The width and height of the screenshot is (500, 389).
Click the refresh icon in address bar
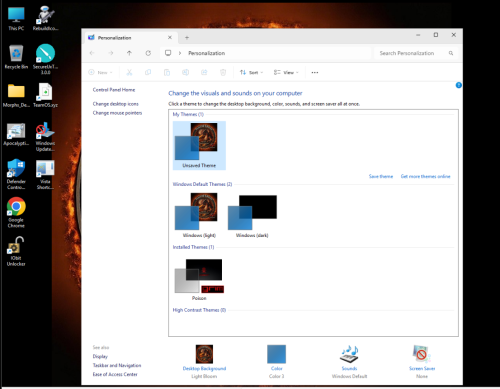click(x=148, y=53)
